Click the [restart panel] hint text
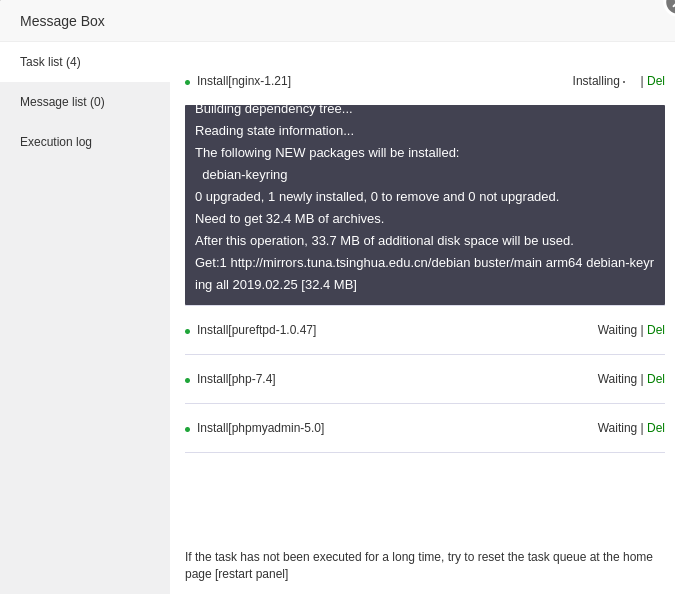Viewport: 675px width, 594px height. click(251, 574)
